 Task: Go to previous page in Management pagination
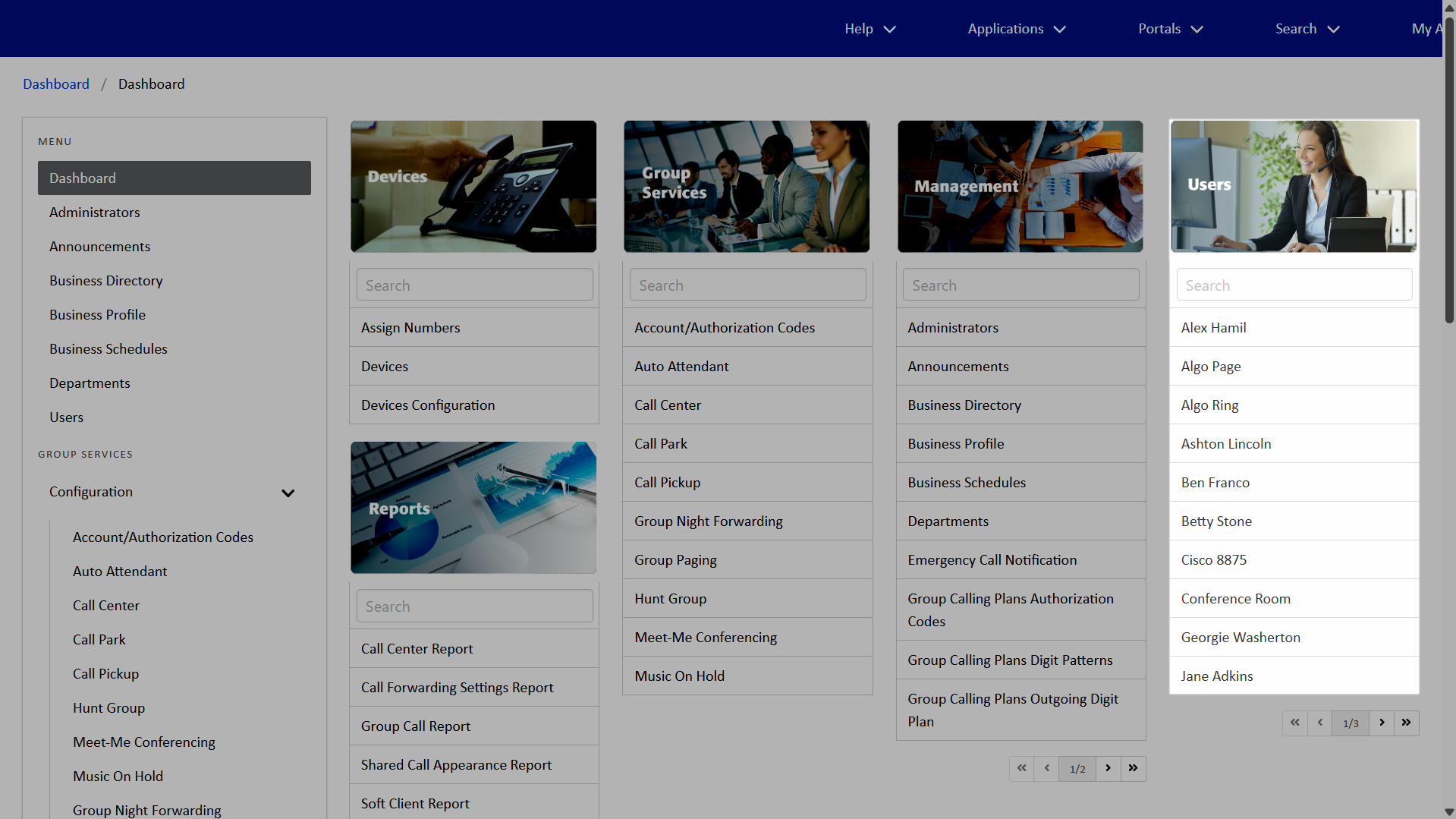[1047, 768]
